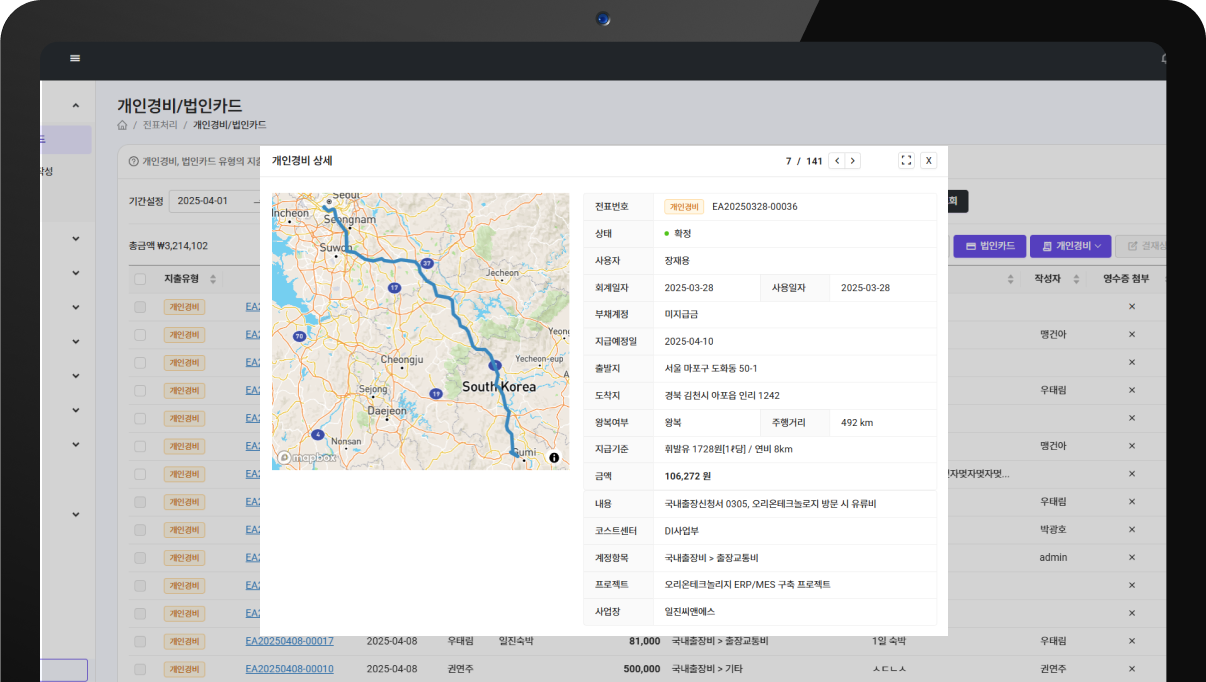Toggle the select-all checkbox in table header
Image resolution: width=1206 pixels, height=682 pixels.
click(140, 279)
